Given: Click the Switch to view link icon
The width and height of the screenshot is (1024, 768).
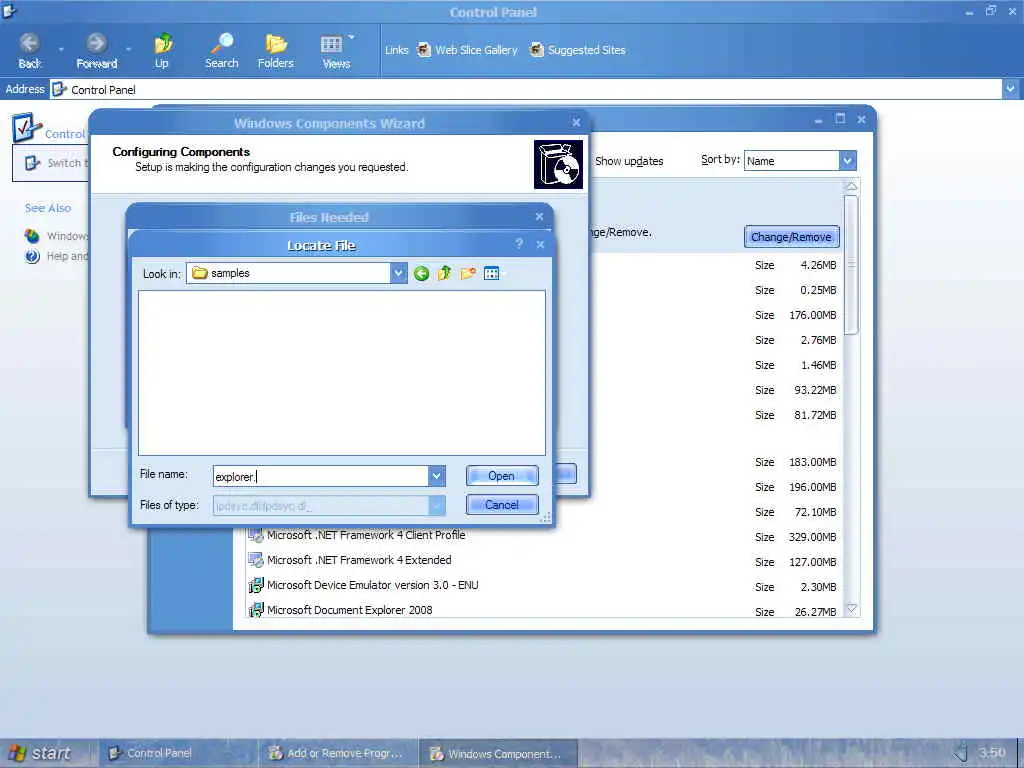Looking at the screenshot, I should pyautogui.click(x=32, y=163).
